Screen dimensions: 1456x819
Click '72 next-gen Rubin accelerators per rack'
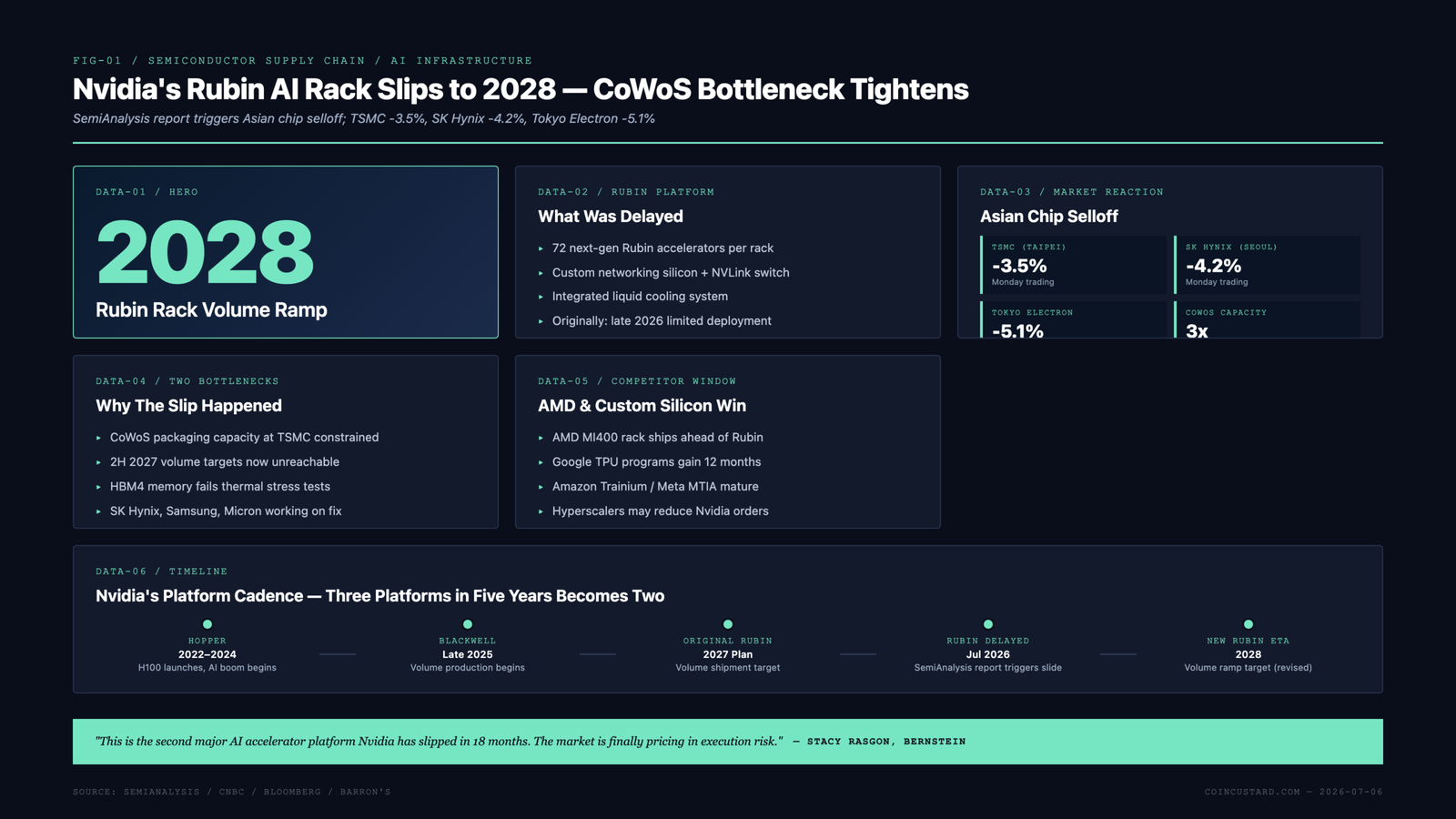(x=662, y=248)
